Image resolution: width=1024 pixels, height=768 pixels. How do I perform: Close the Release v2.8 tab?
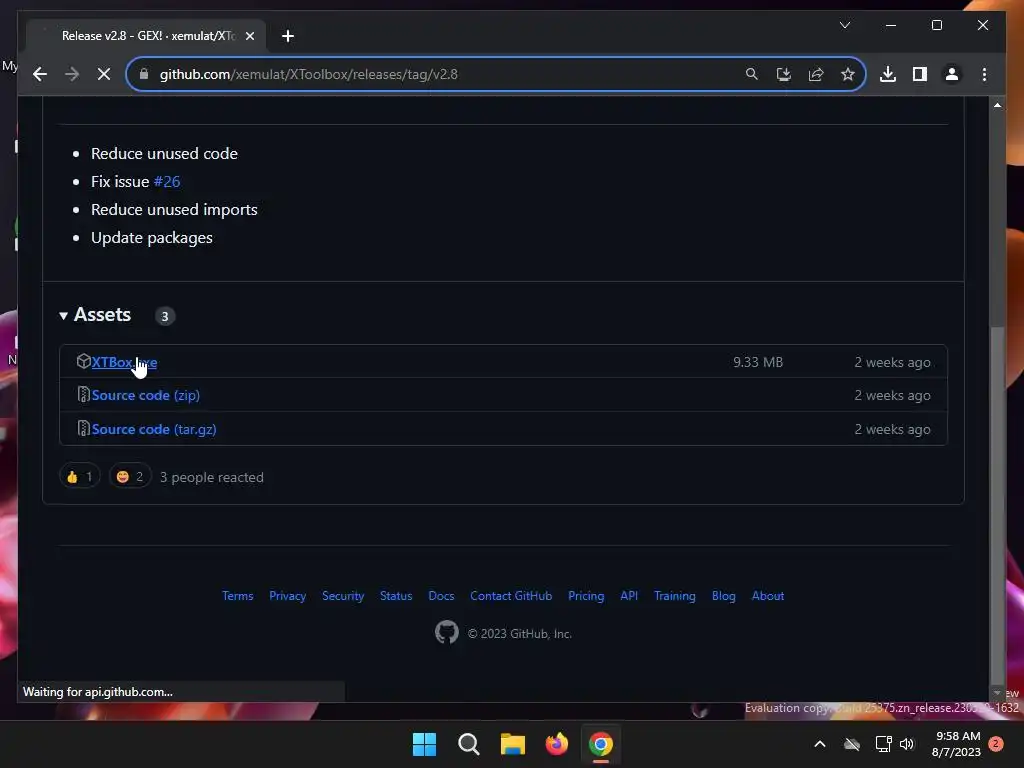(249, 36)
